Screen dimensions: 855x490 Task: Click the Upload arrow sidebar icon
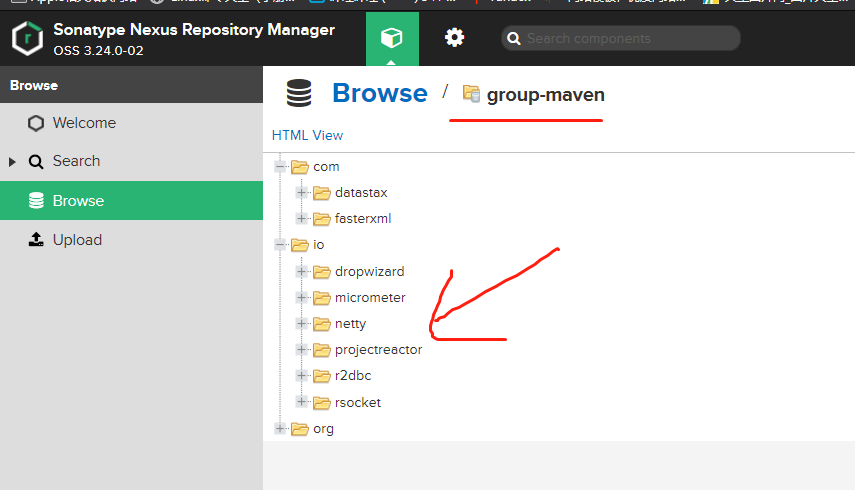click(x=36, y=239)
